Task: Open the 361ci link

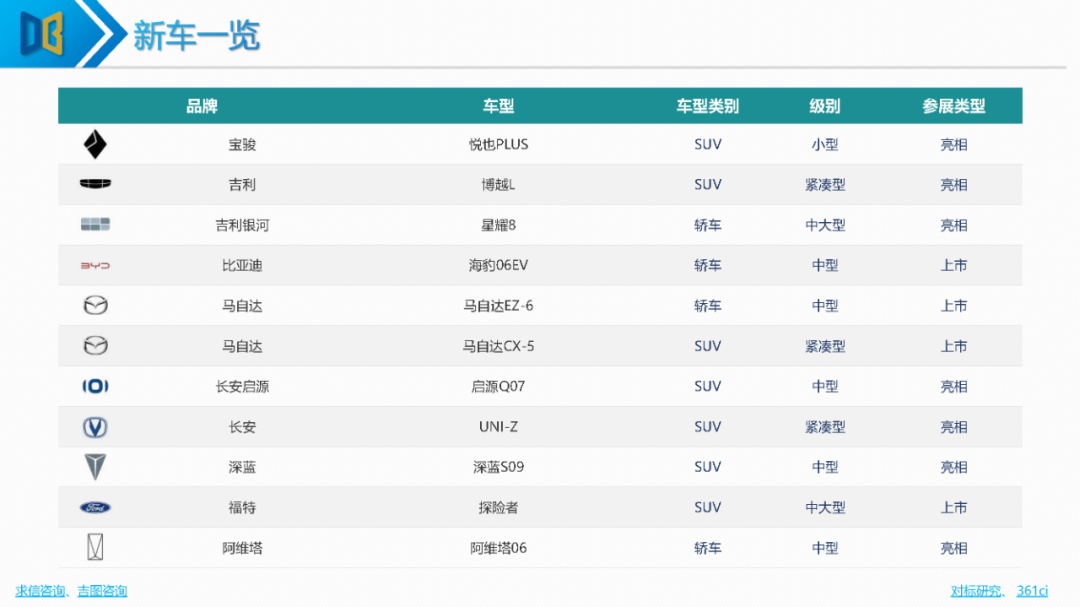Action: pyautogui.click(x=1032, y=591)
